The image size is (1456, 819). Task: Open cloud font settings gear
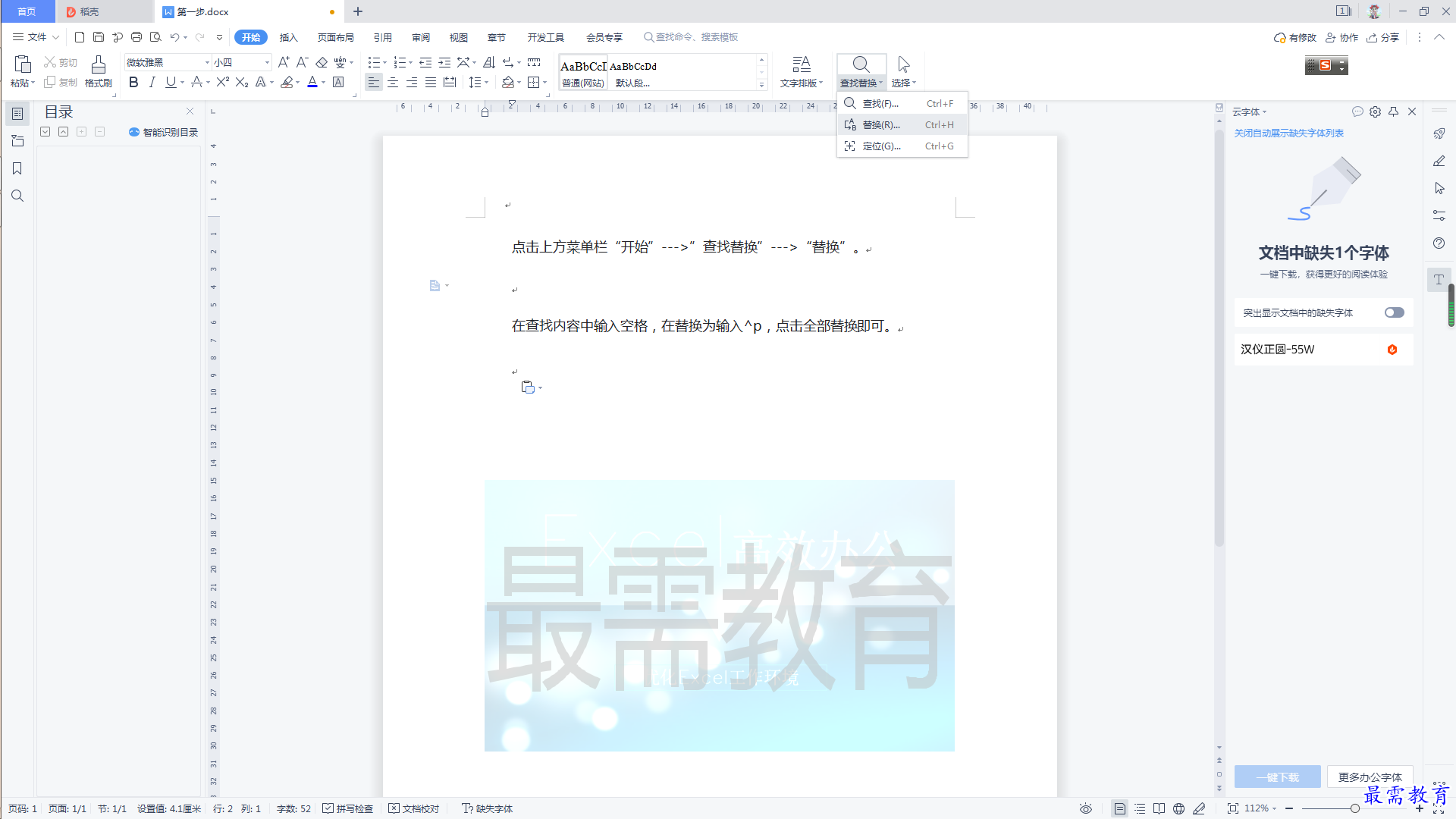(x=1375, y=111)
